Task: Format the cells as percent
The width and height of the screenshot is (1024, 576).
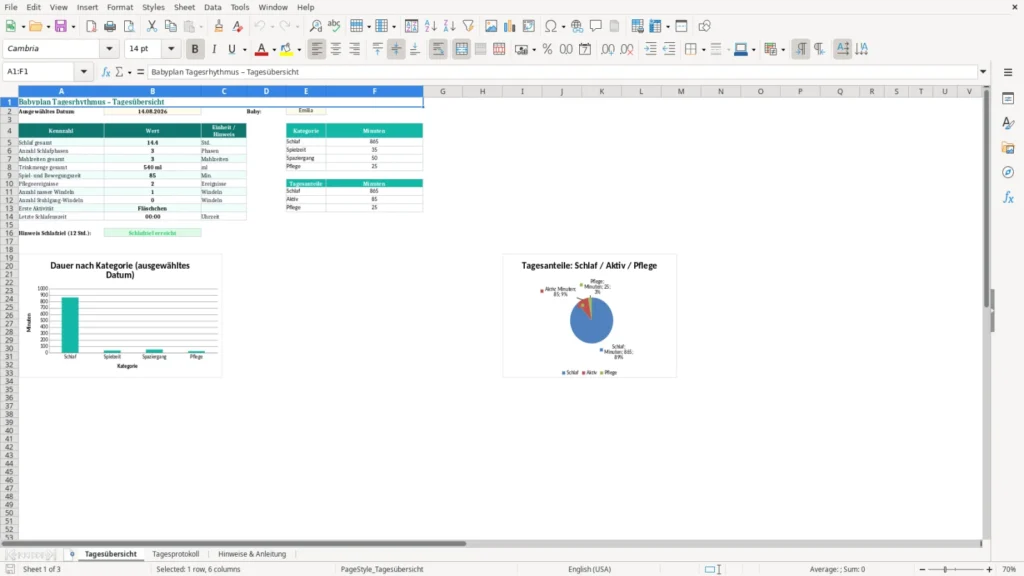Action: click(547, 49)
